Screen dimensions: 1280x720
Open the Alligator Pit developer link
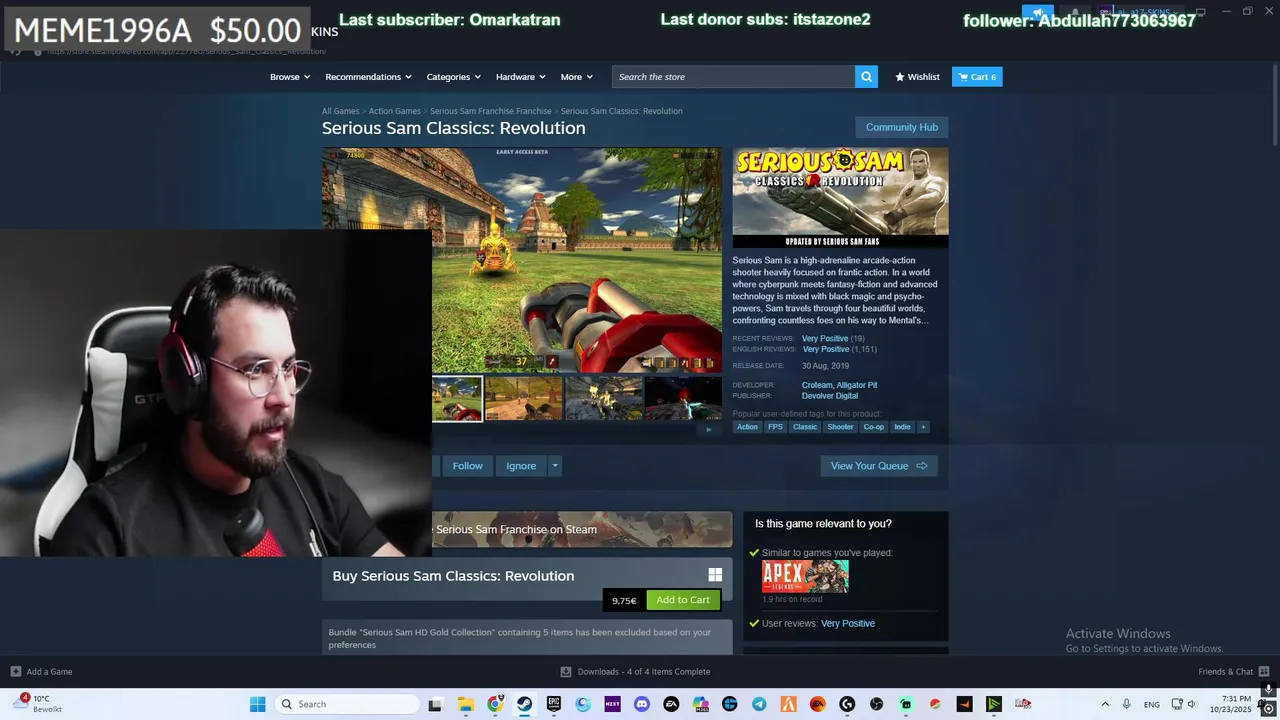click(x=857, y=385)
